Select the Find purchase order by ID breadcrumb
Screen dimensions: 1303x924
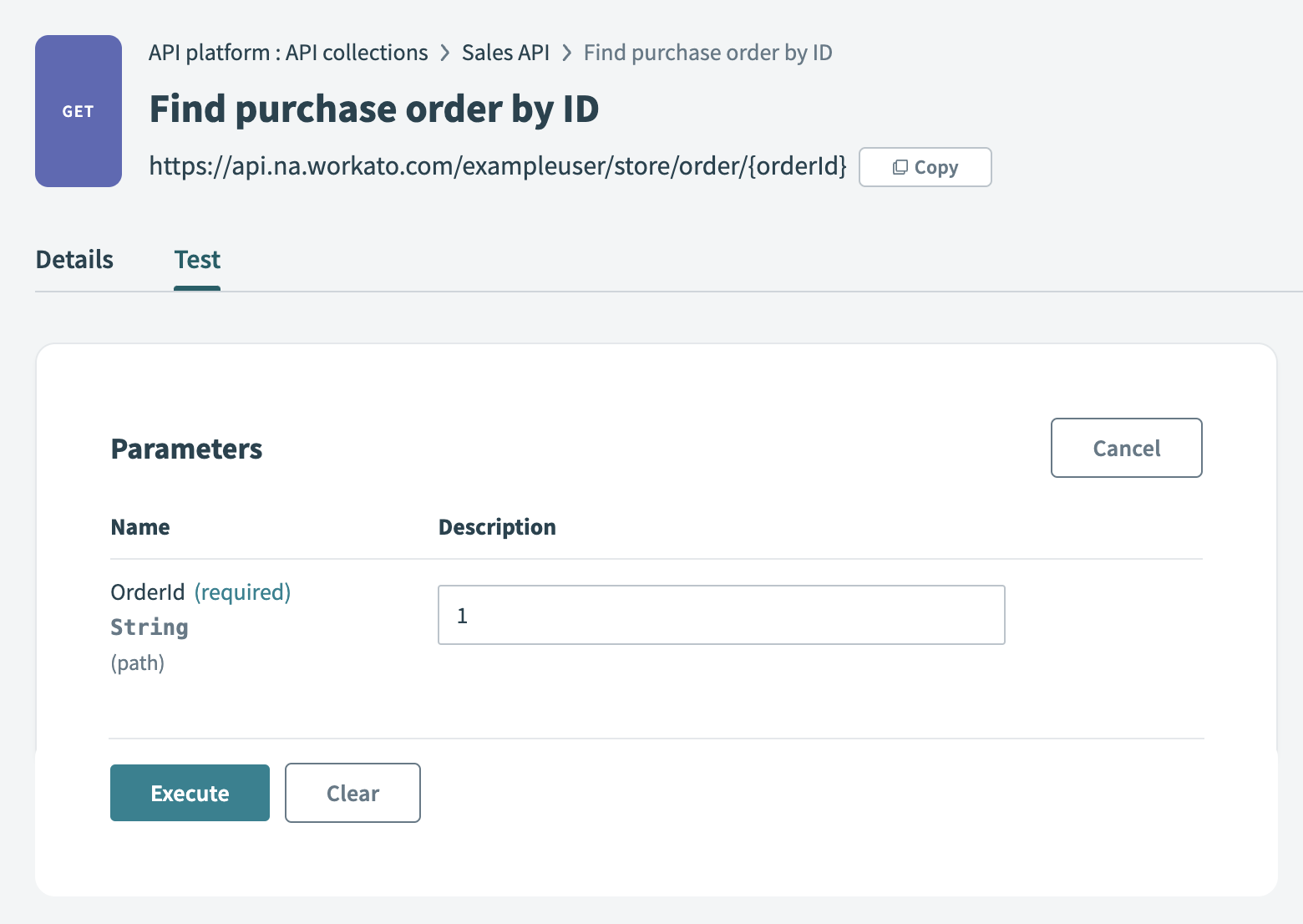coord(707,52)
